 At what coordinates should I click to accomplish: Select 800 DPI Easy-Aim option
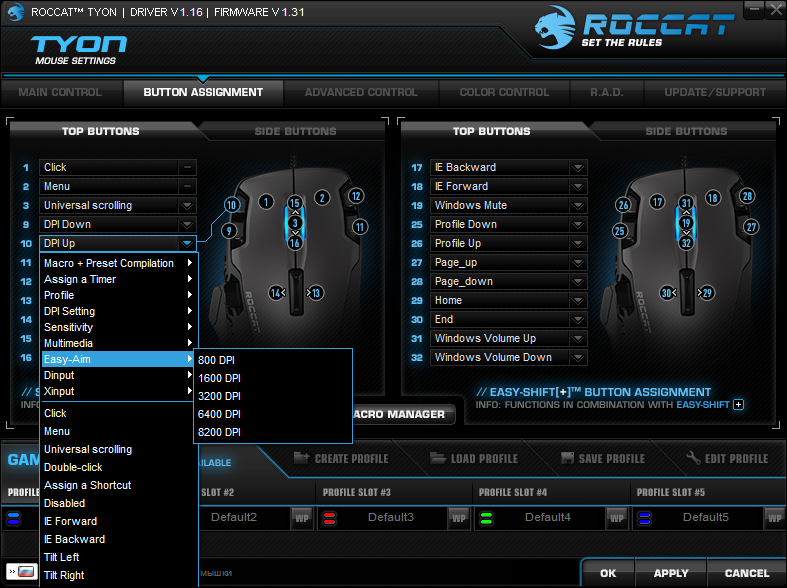pyautogui.click(x=273, y=360)
